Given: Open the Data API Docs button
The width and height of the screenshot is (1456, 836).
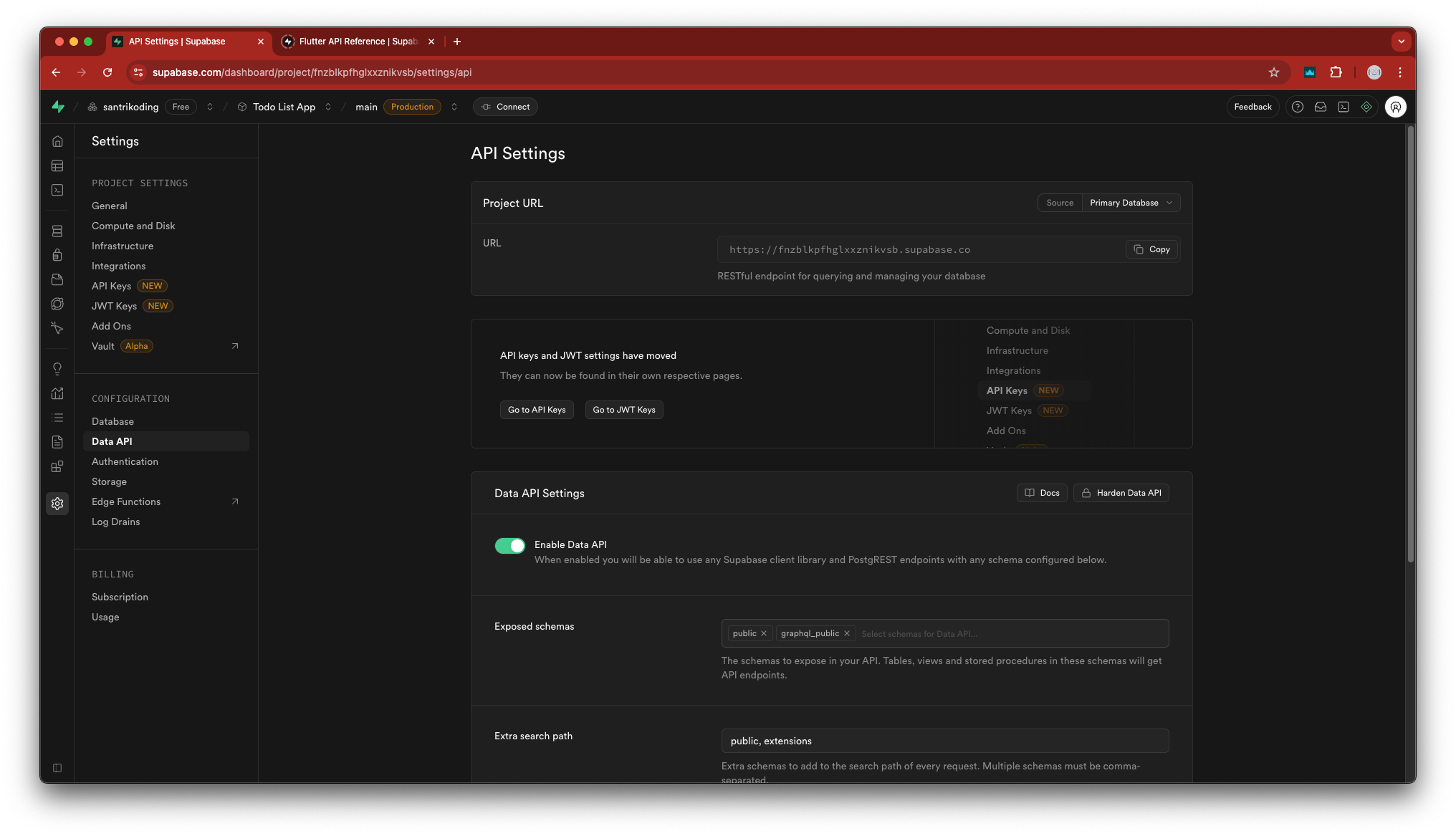Looking at the screenshot, I should (1042, 493).
